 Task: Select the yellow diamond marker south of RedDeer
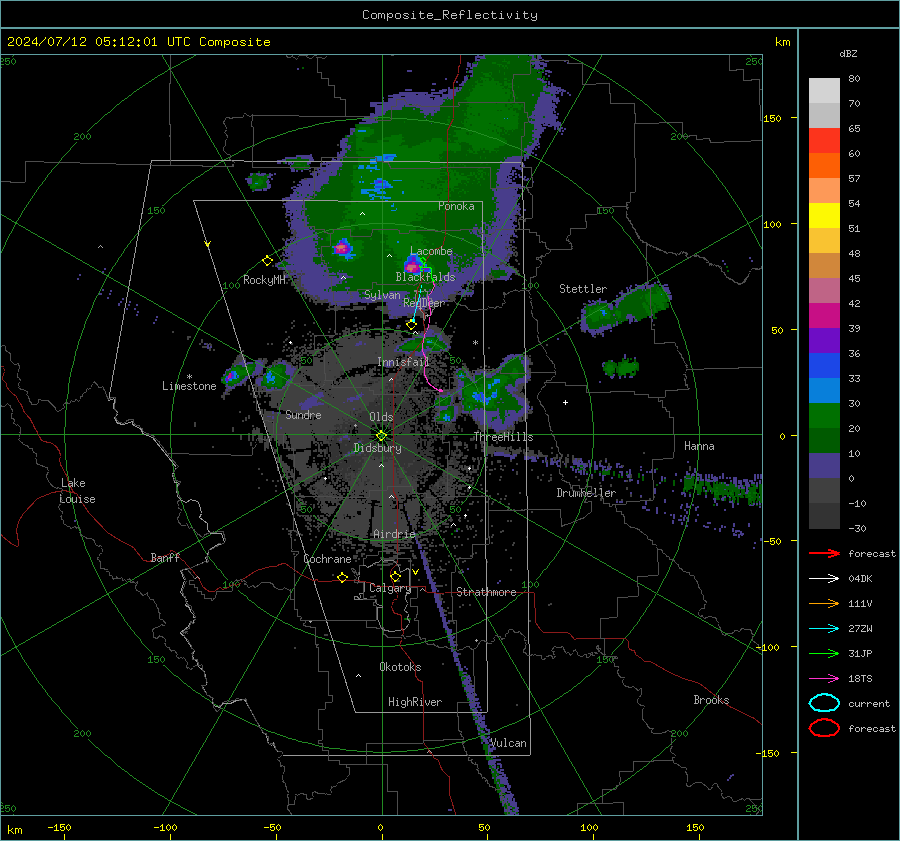[411, 325]
